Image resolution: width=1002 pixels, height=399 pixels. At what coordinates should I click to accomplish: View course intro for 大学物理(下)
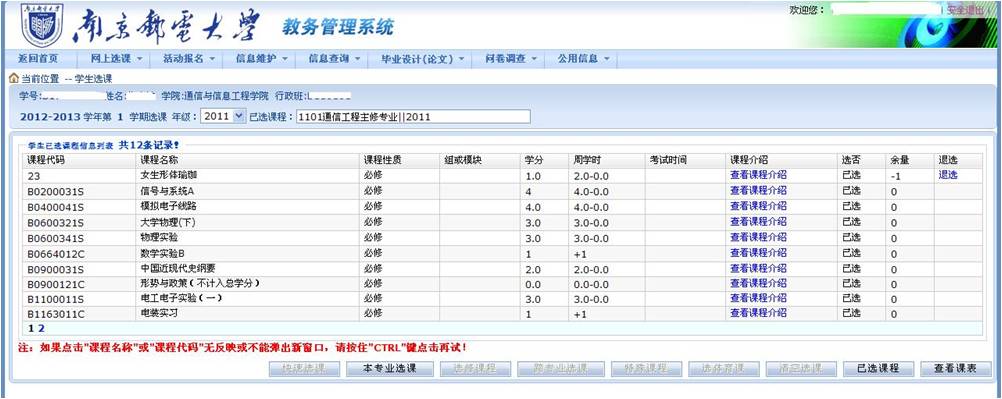758,221
